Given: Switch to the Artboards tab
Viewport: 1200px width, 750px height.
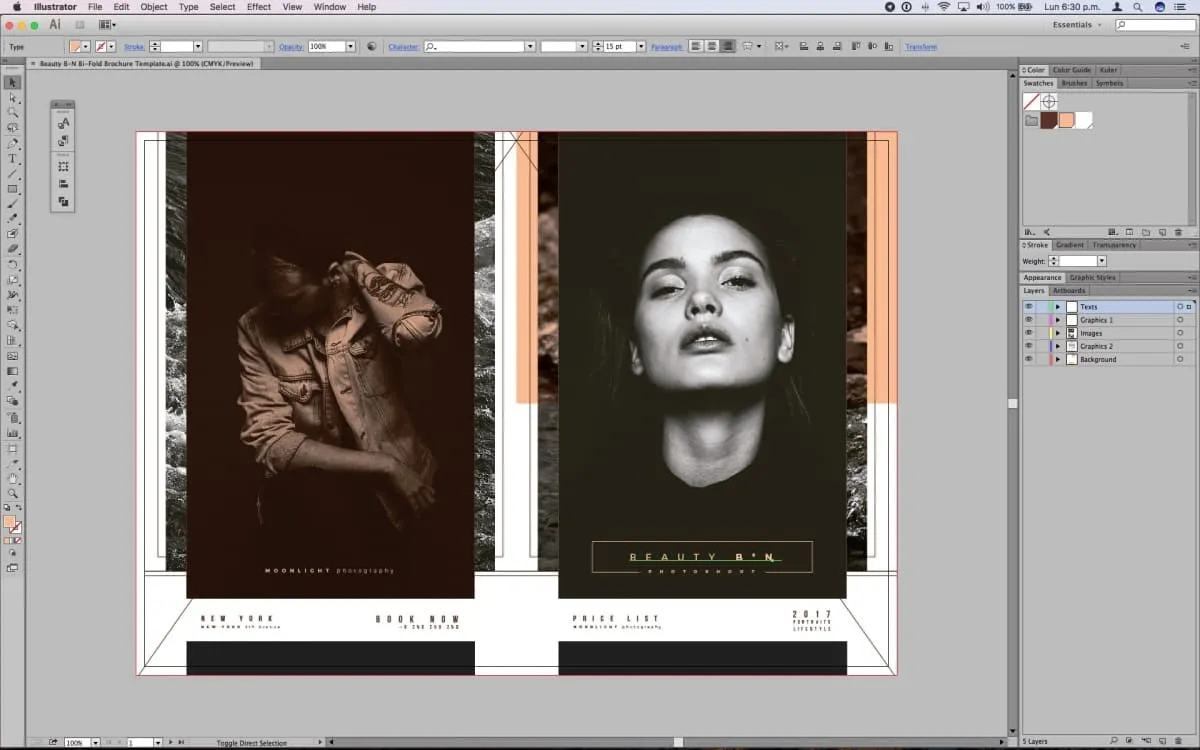Looking at the screenshot, I should 1068,290.
